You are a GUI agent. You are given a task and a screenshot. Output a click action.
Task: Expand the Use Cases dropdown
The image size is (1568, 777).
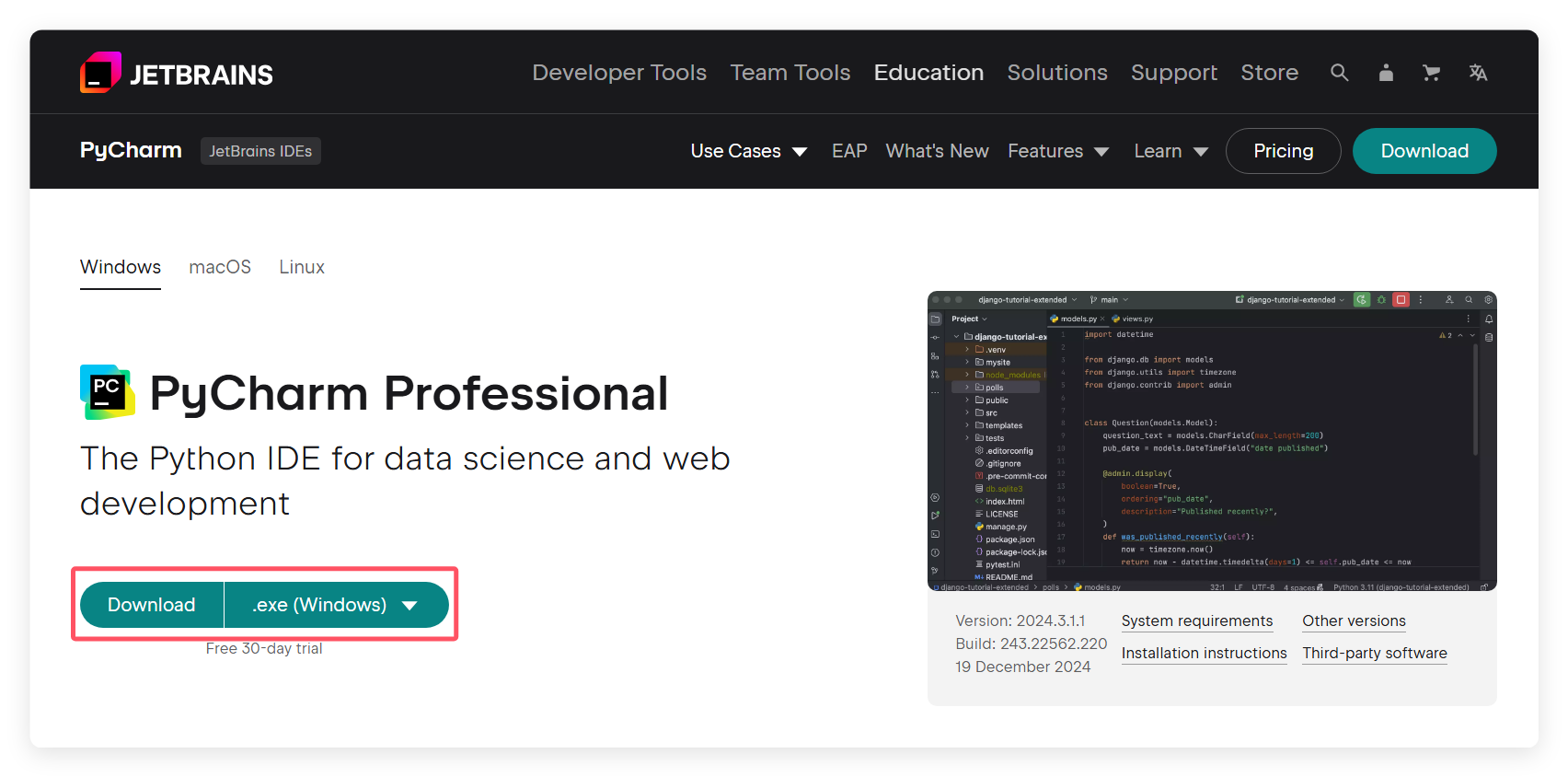pos(749,151)
